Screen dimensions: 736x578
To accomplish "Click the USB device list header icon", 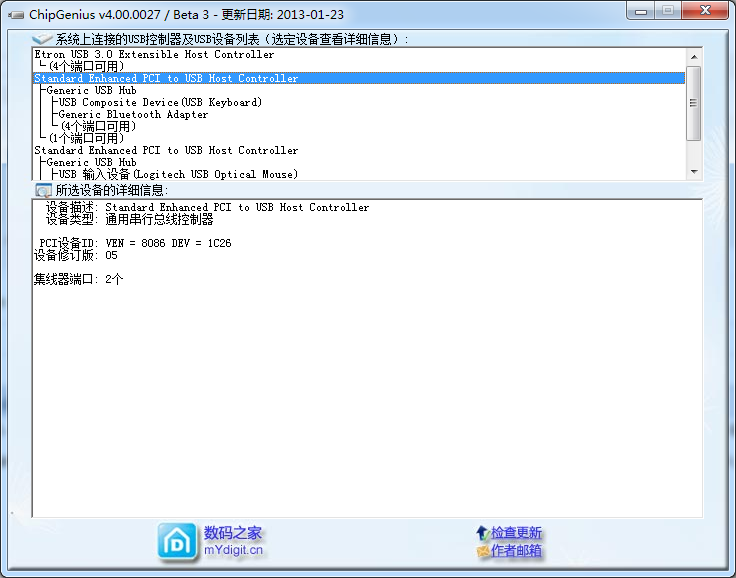I will (42, 39).
